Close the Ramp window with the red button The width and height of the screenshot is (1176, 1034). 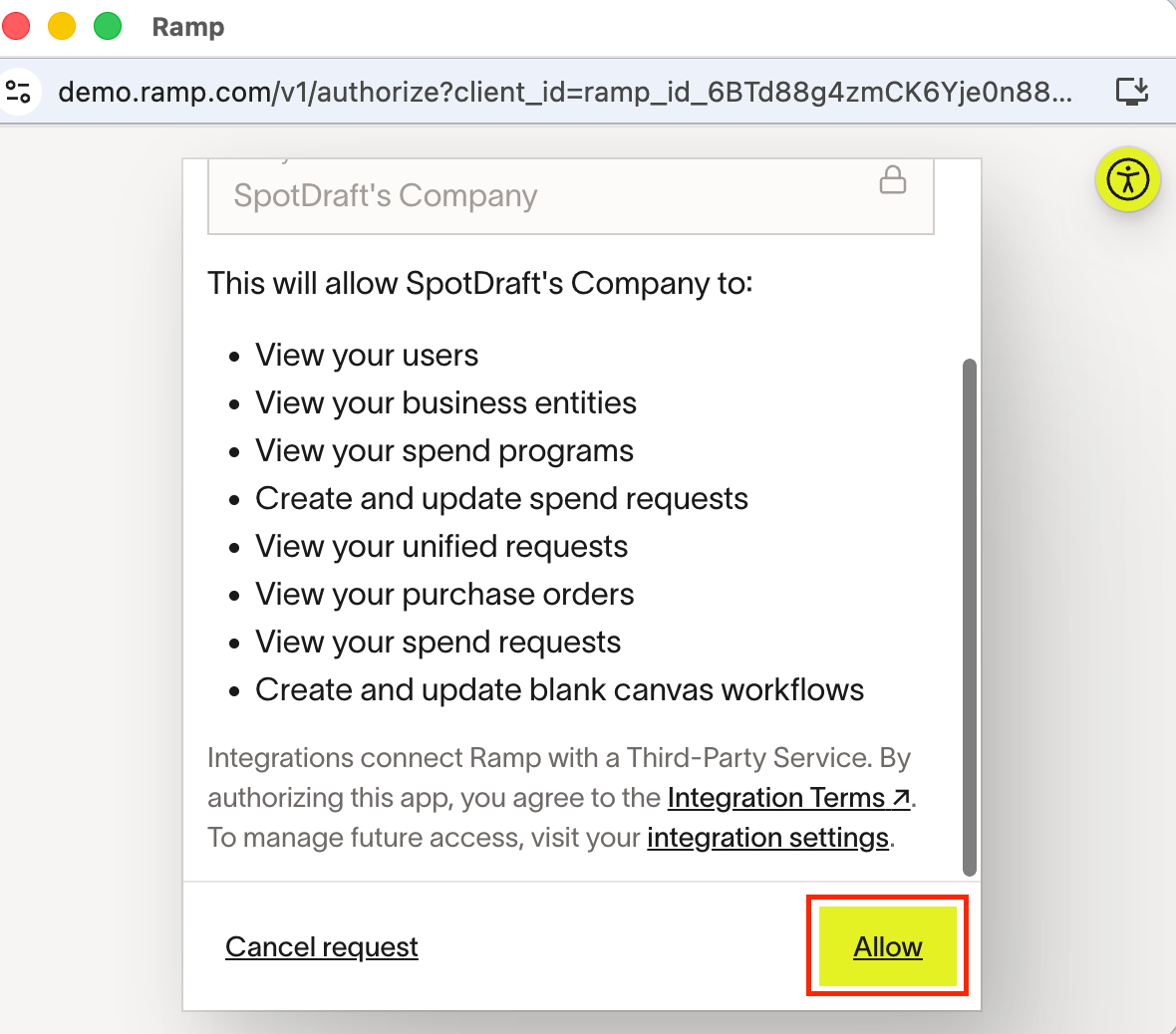tap(17, 27)
